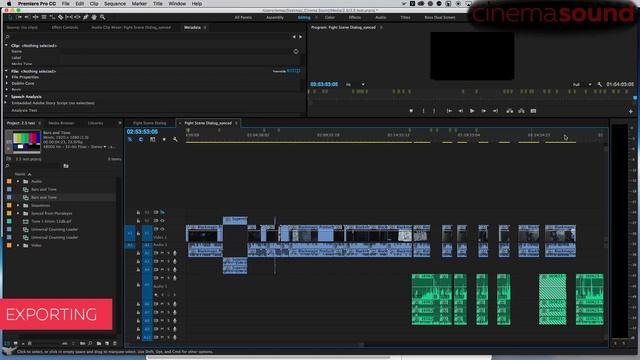
Task: Switch to the Effect Controls tab
Action: point(64,27)
